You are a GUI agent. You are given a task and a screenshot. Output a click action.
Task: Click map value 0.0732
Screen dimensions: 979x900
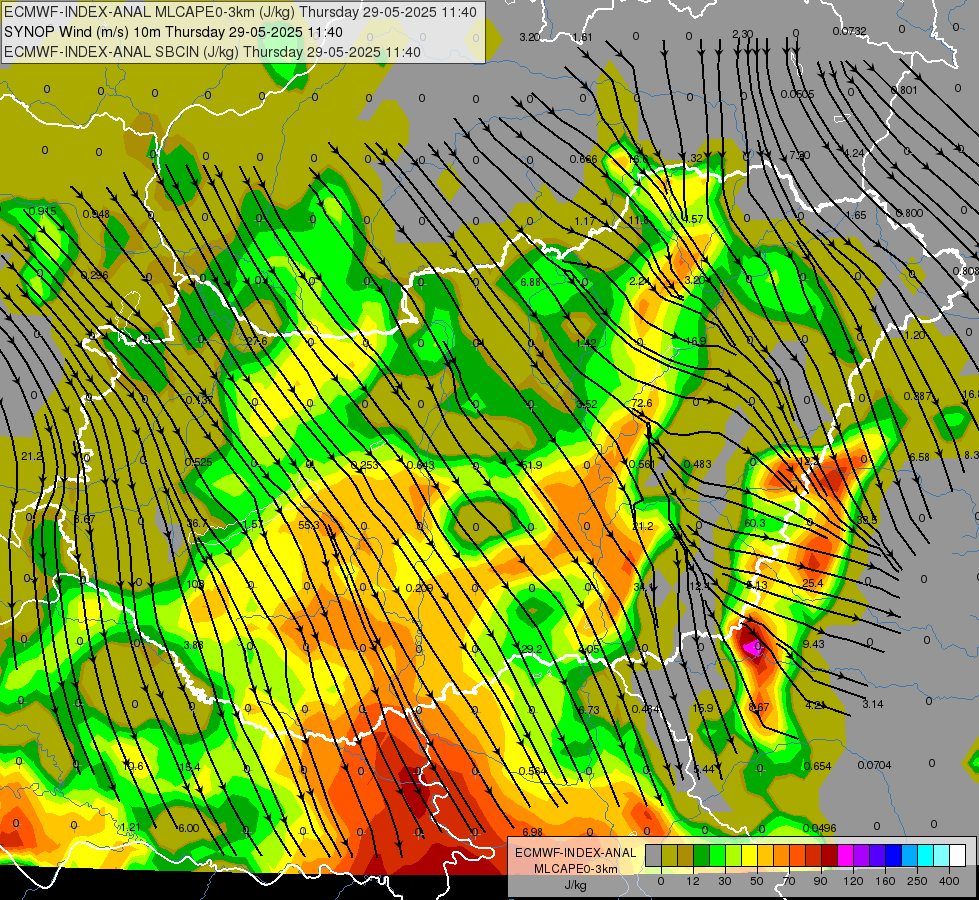[849, 31]
